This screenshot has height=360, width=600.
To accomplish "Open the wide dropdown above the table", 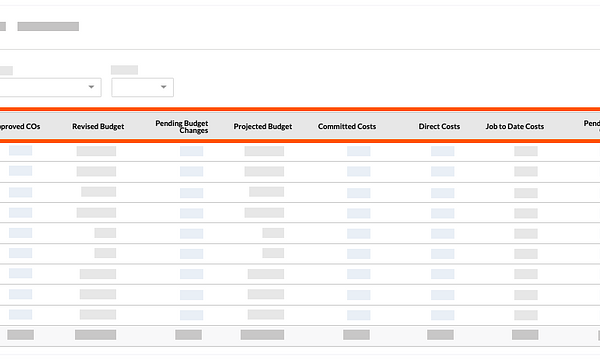I will [50, 87].
